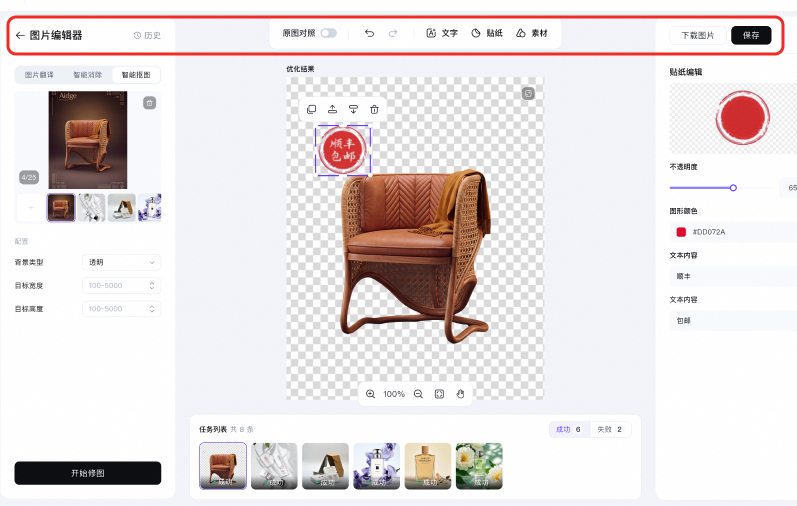Delete the source image with trash icon
Screen dimensions: 797x506
149,103
